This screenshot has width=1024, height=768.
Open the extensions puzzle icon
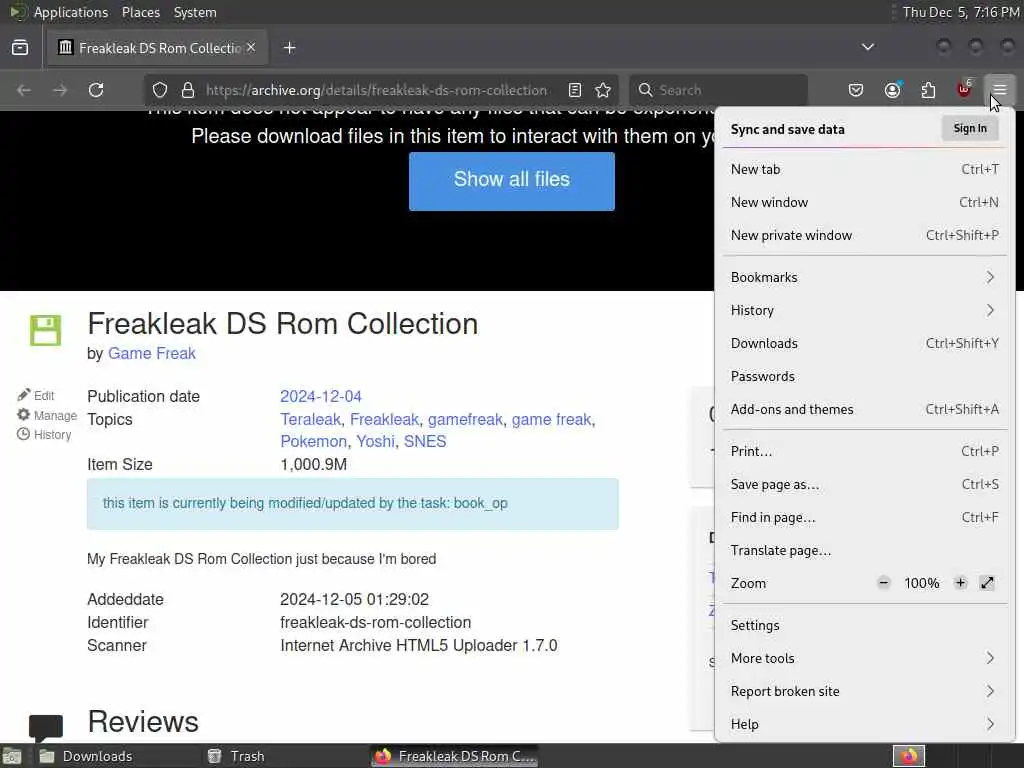928,90
